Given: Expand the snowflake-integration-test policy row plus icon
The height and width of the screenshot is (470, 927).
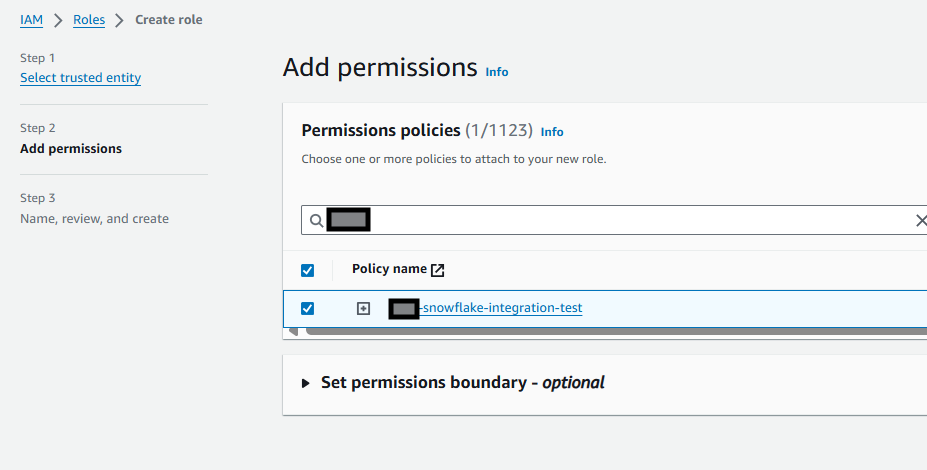Looking at the screenshot, I should click(x=363, y=309).
